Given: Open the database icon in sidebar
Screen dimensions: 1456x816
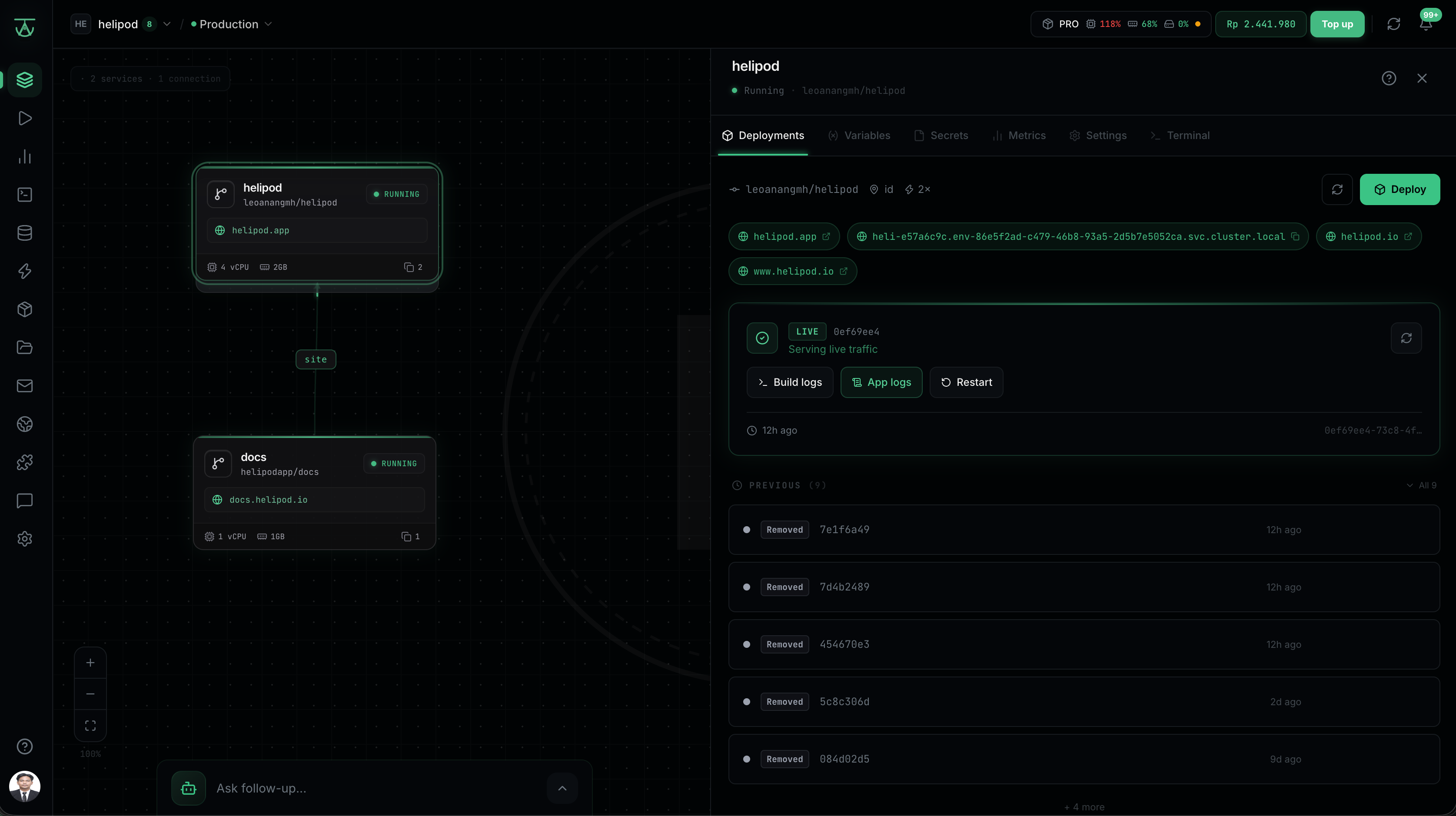Looking at the screenshot, I should pos(25,233).
